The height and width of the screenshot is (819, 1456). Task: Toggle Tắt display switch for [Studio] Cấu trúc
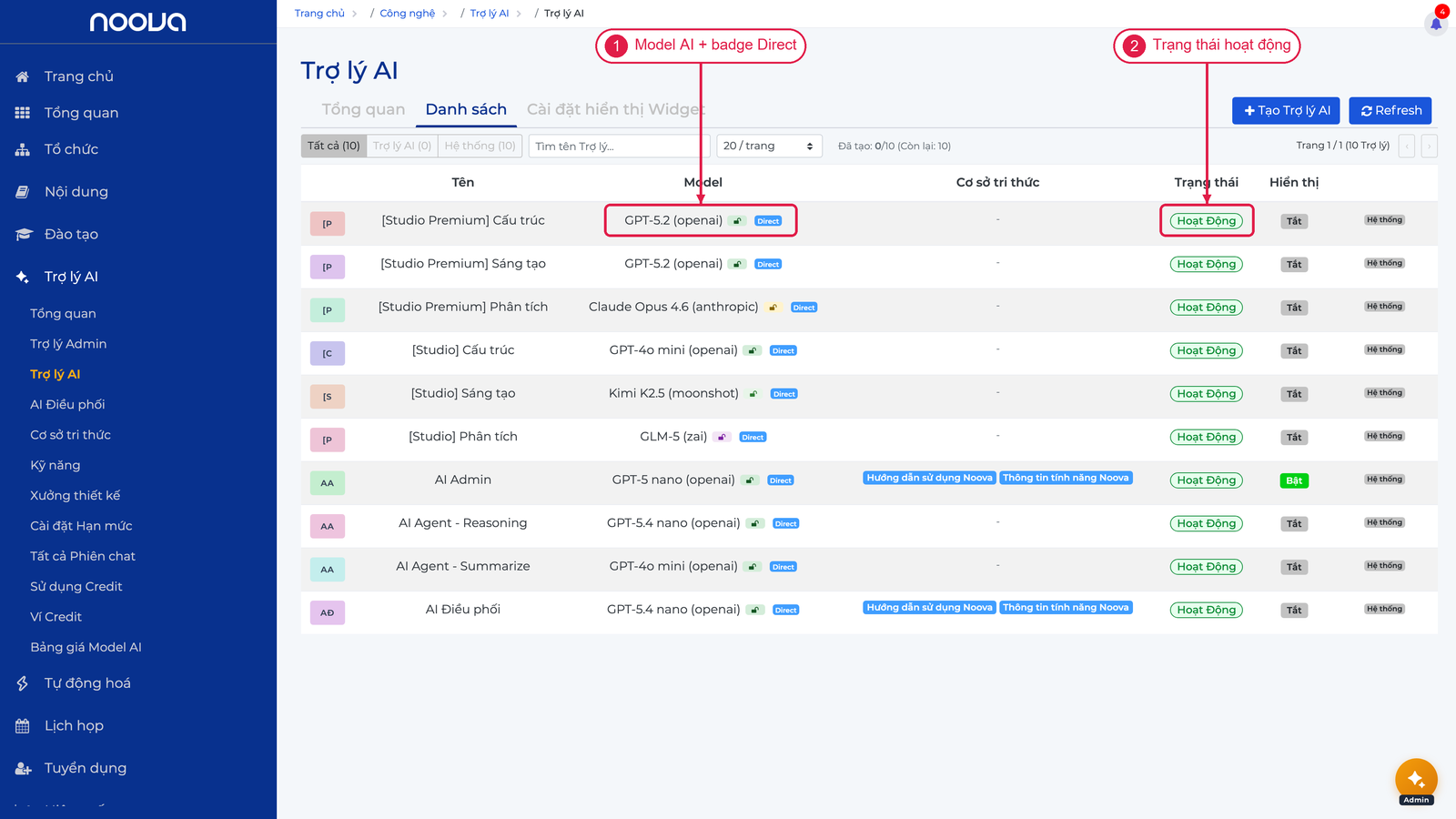click(1294, 351)
